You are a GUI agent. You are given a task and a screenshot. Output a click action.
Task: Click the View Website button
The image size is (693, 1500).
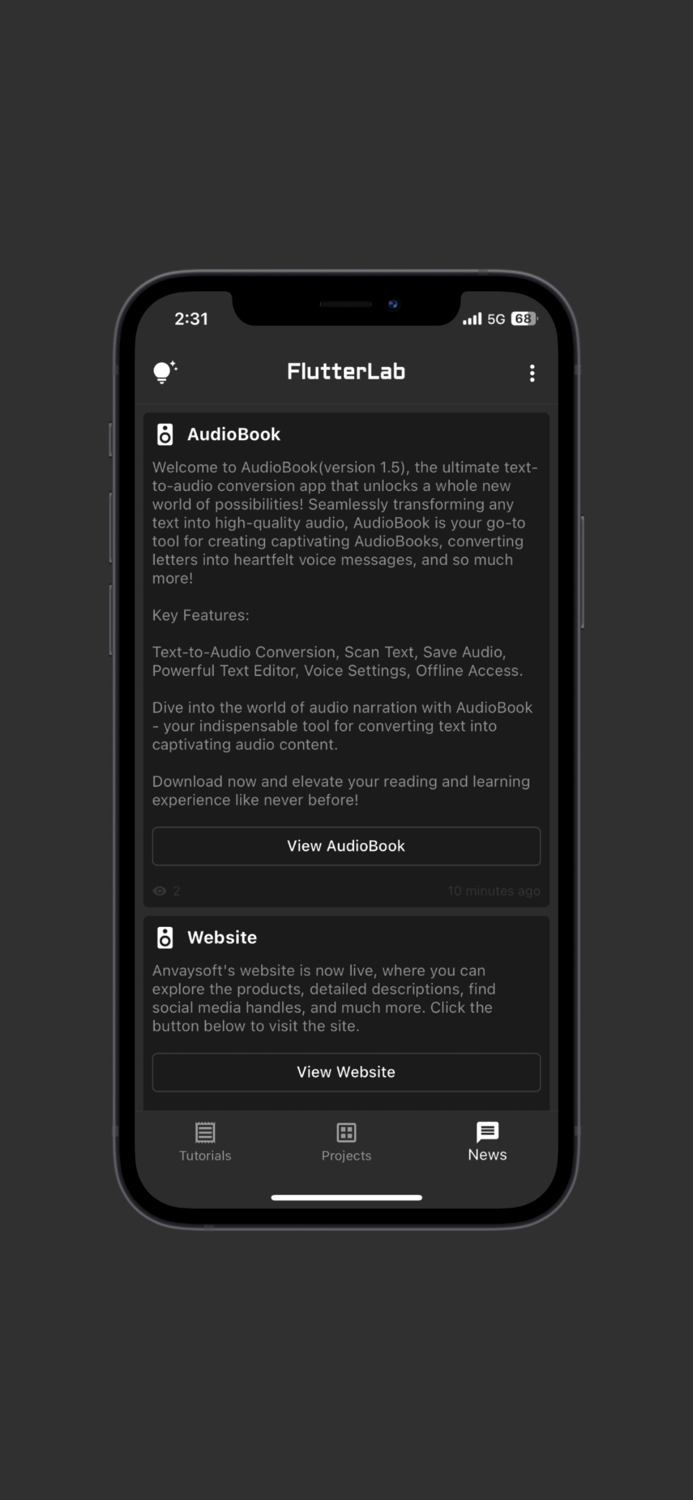coord(346,1072)
